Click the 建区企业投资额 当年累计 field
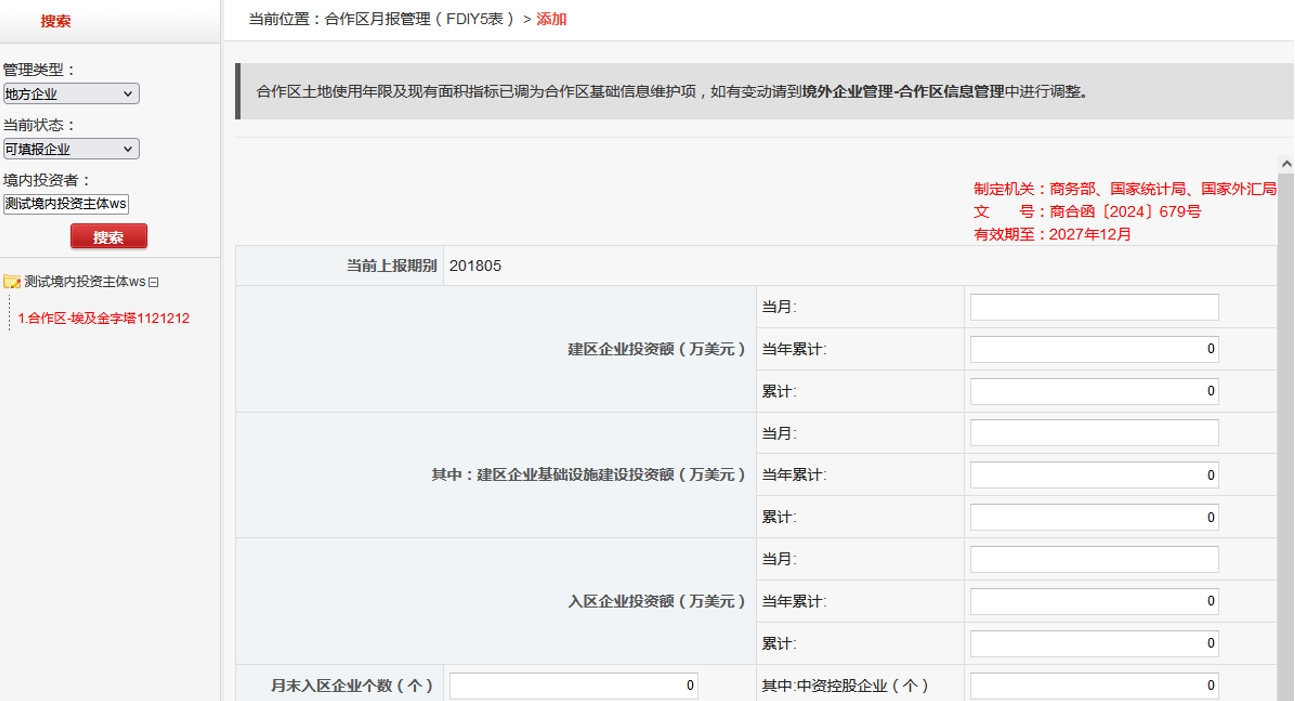The image size is (1295, 701). click(x=1094, y=349)
